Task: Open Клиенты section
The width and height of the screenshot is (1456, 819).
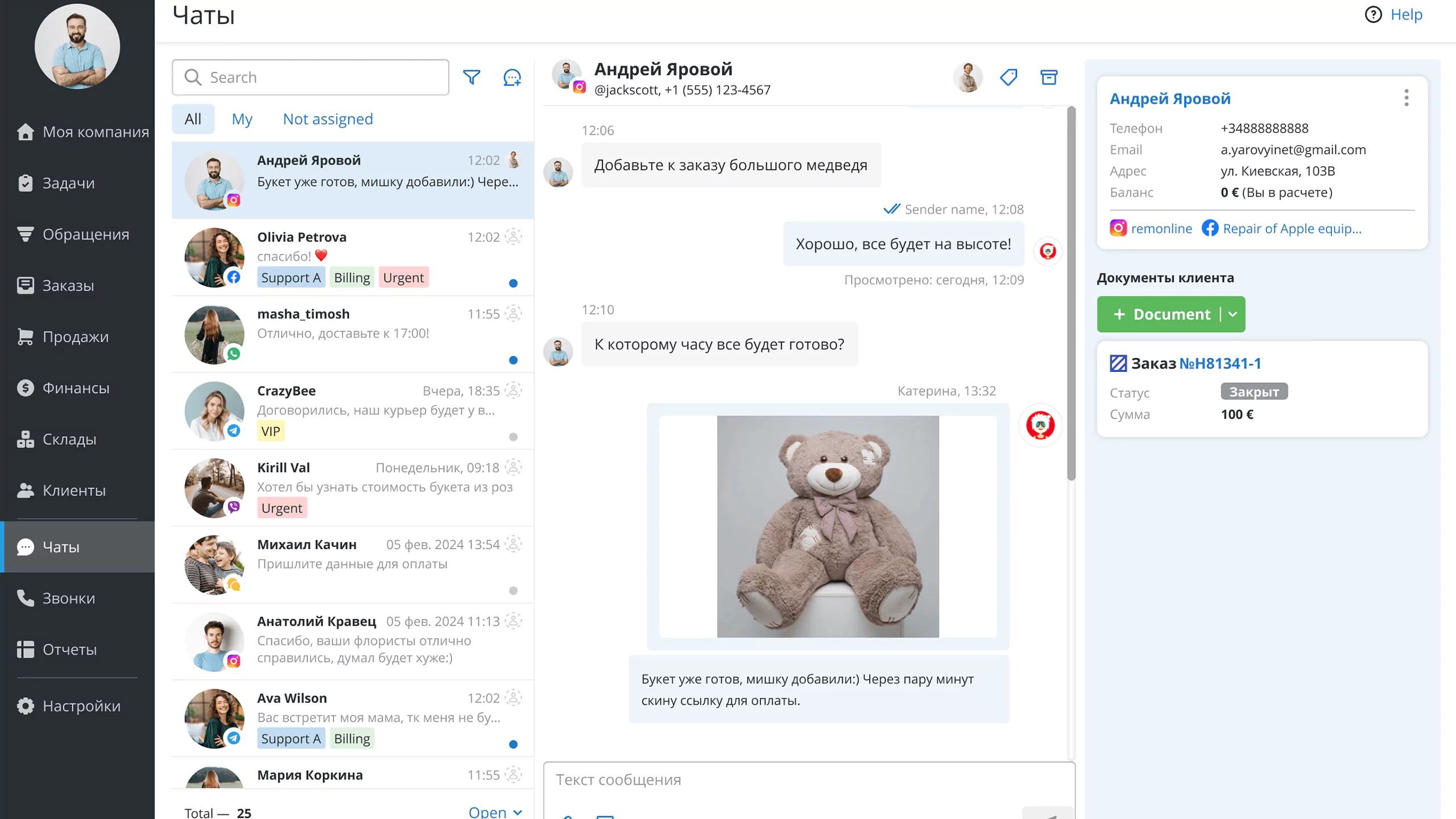Action: coord(77,490)
